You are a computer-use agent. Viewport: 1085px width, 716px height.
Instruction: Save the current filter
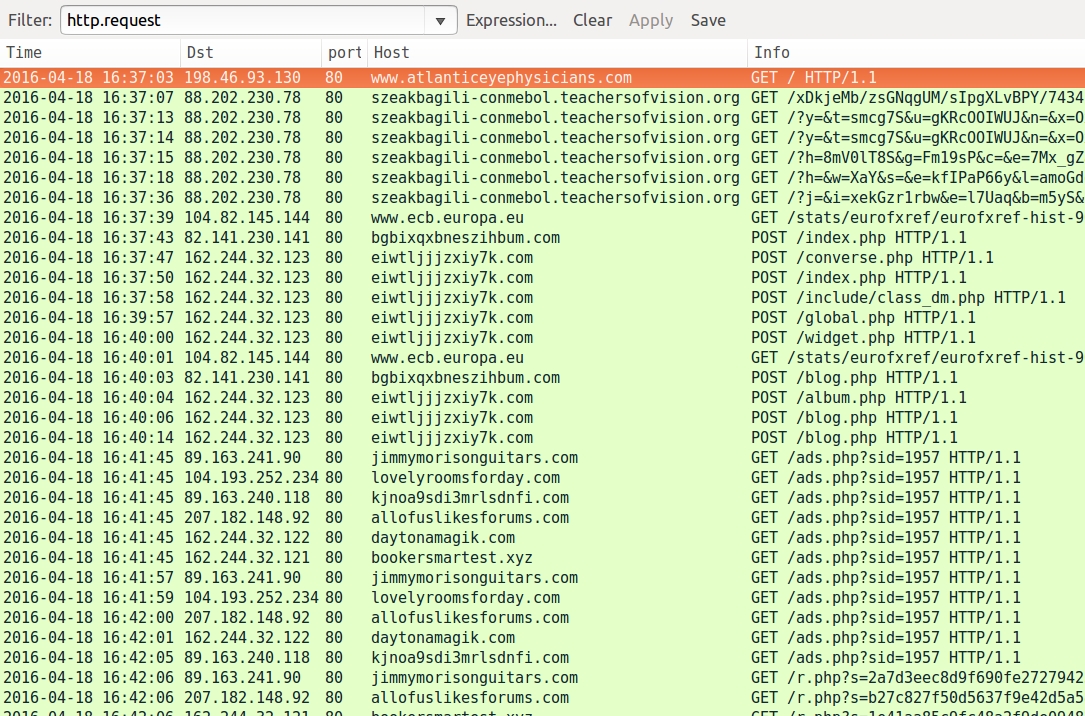[x=708, y=21]
